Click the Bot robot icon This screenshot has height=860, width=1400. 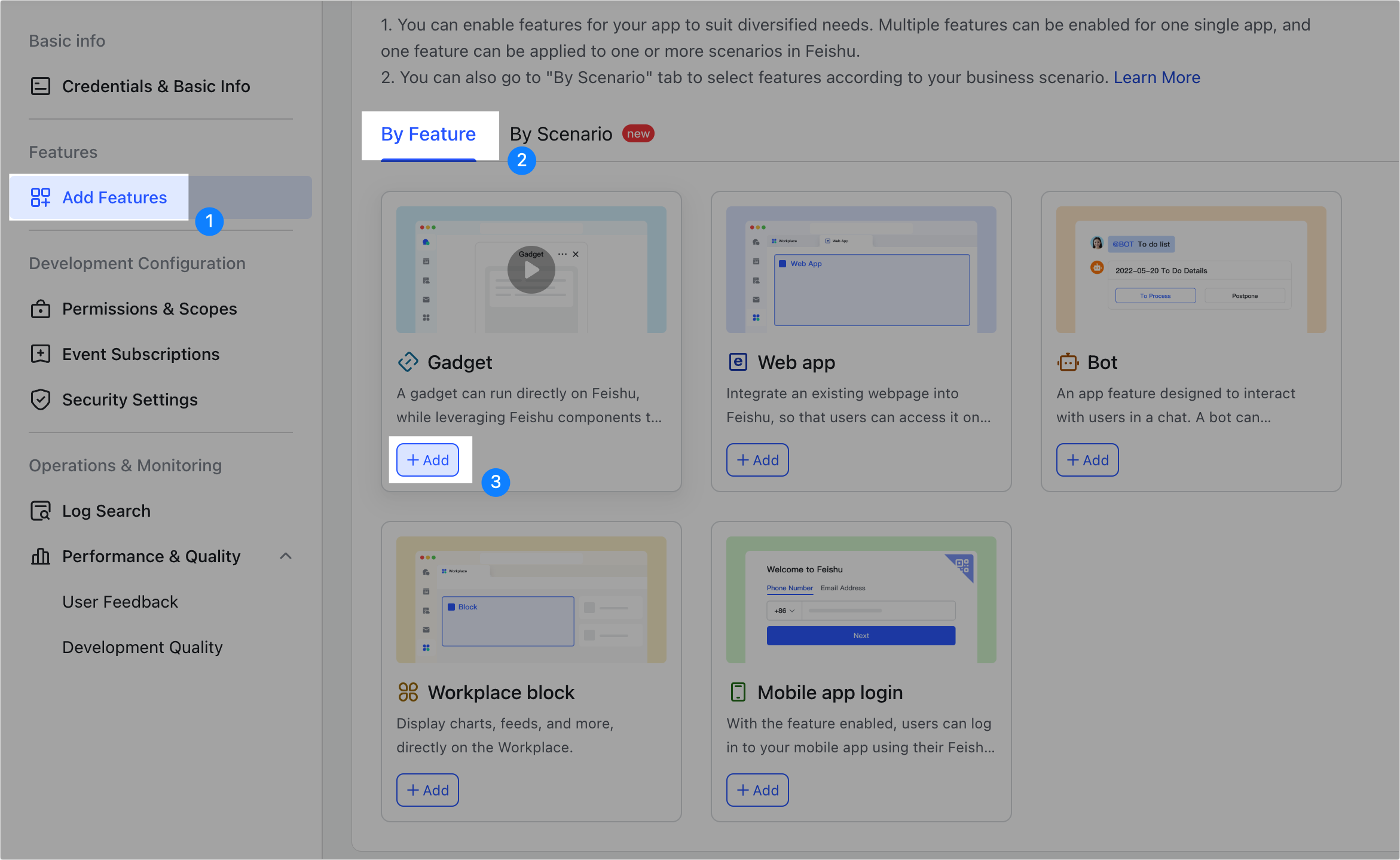[1068, 362]
